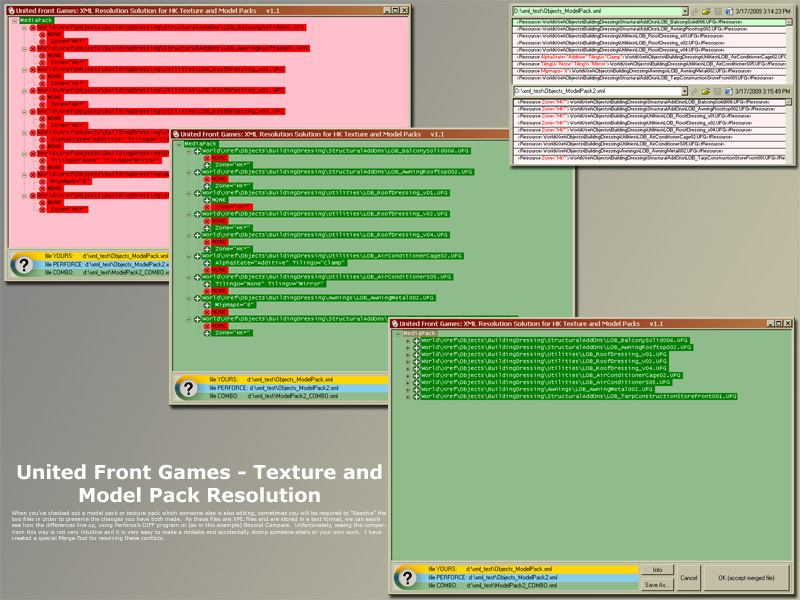Click open folder icon beside Objects_ModelPack2.xml path

(x=706, y=91)
